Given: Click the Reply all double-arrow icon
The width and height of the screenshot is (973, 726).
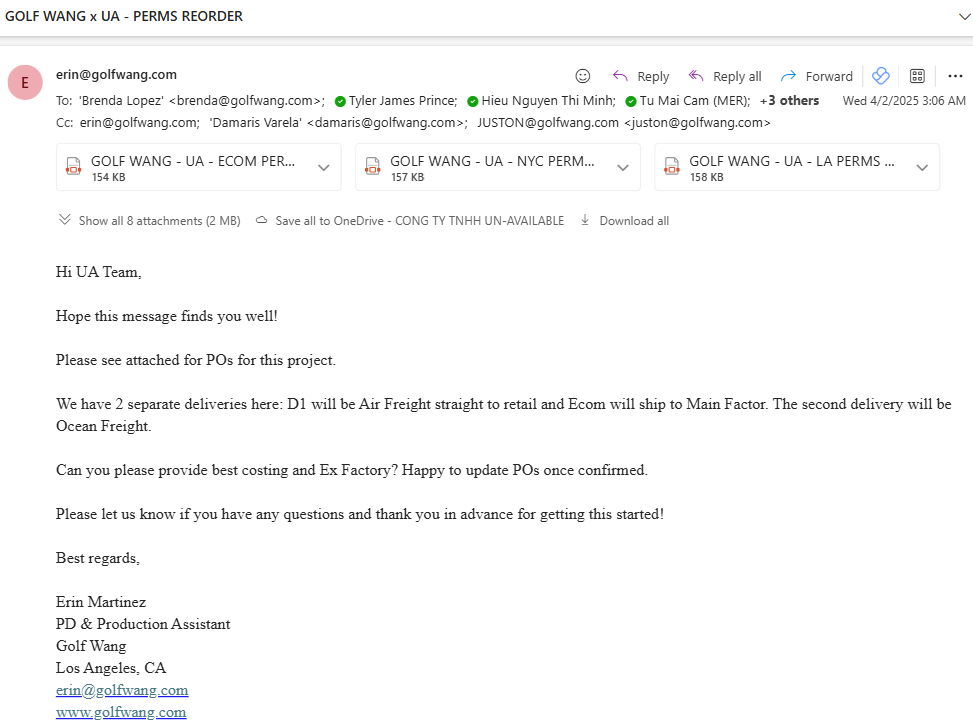Looking at the screenshot, I should 696,76.
